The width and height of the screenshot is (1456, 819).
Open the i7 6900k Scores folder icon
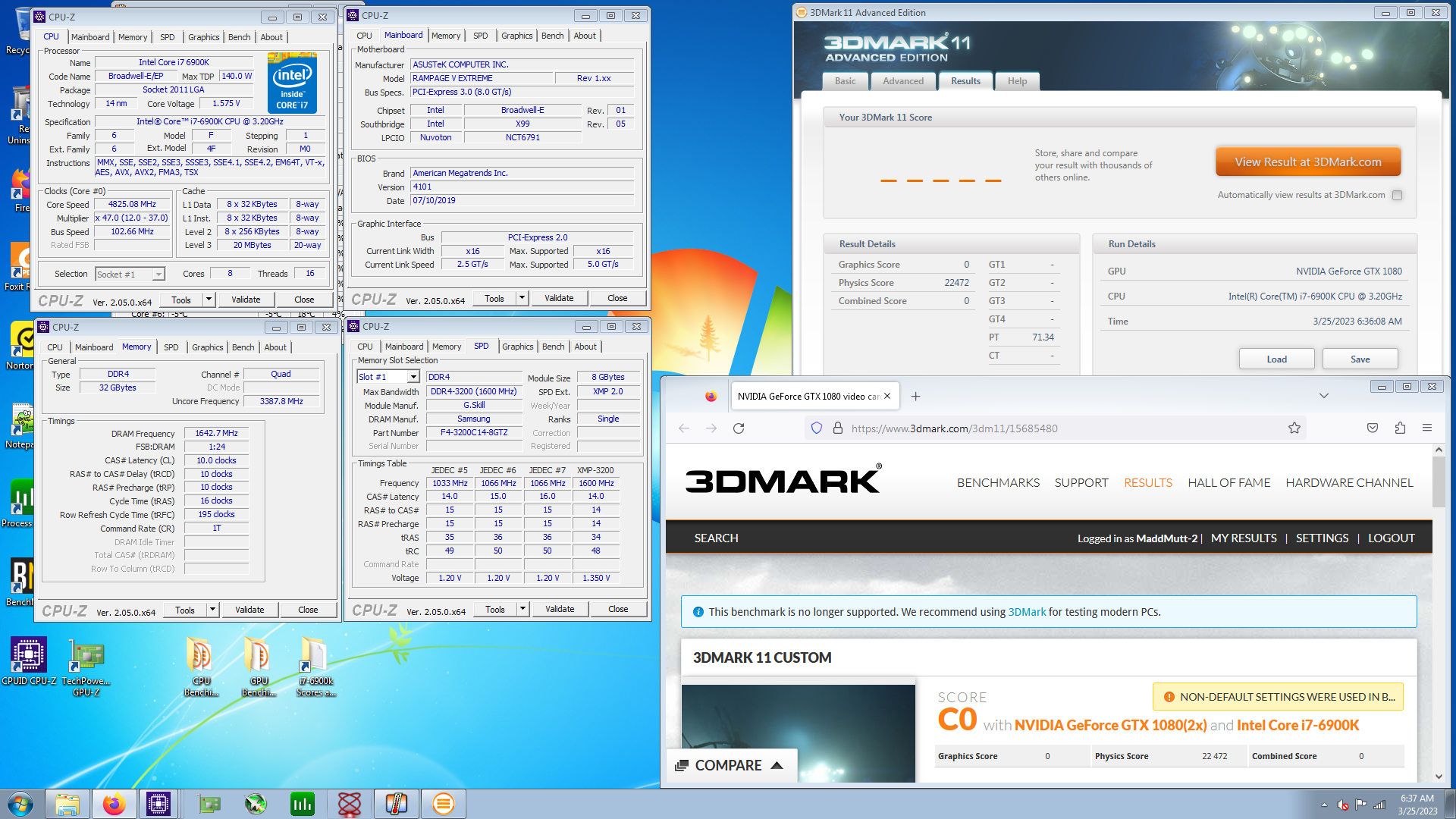pos(315,666)
